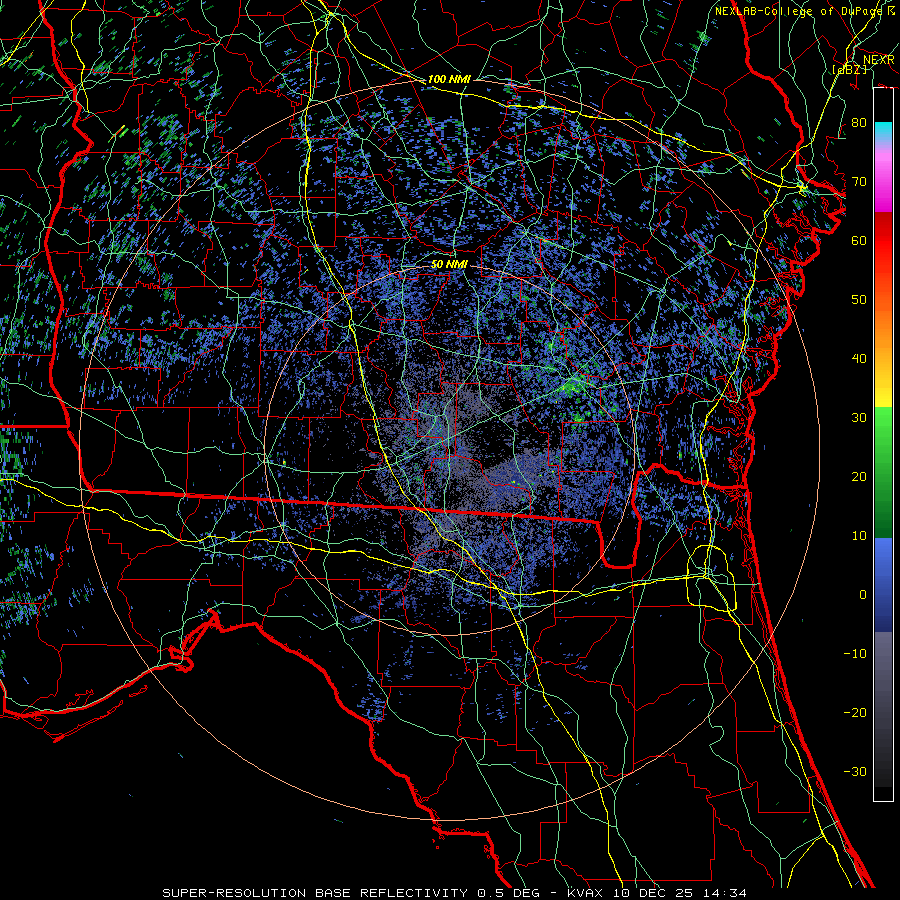Click the 20 value on dBZ scale

[859, 476]
